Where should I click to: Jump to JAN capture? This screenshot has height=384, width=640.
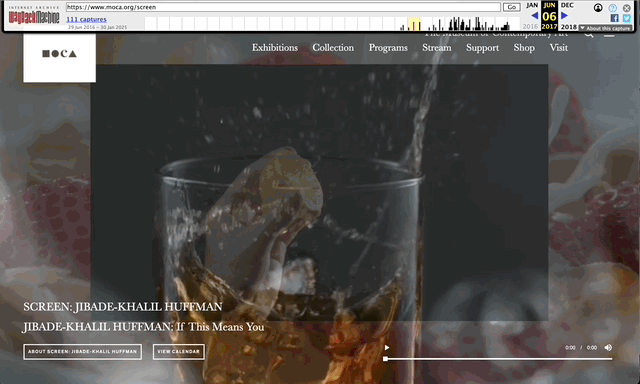coord(532,5)
